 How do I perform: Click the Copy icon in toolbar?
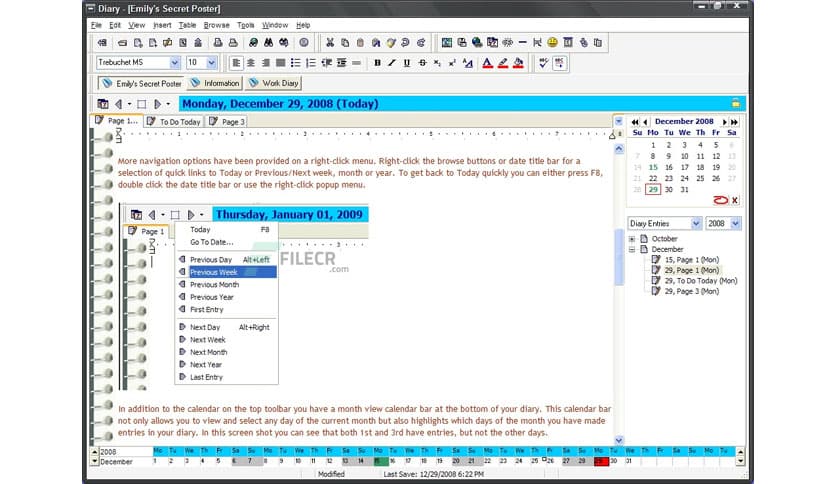click(x=345, y=43)
